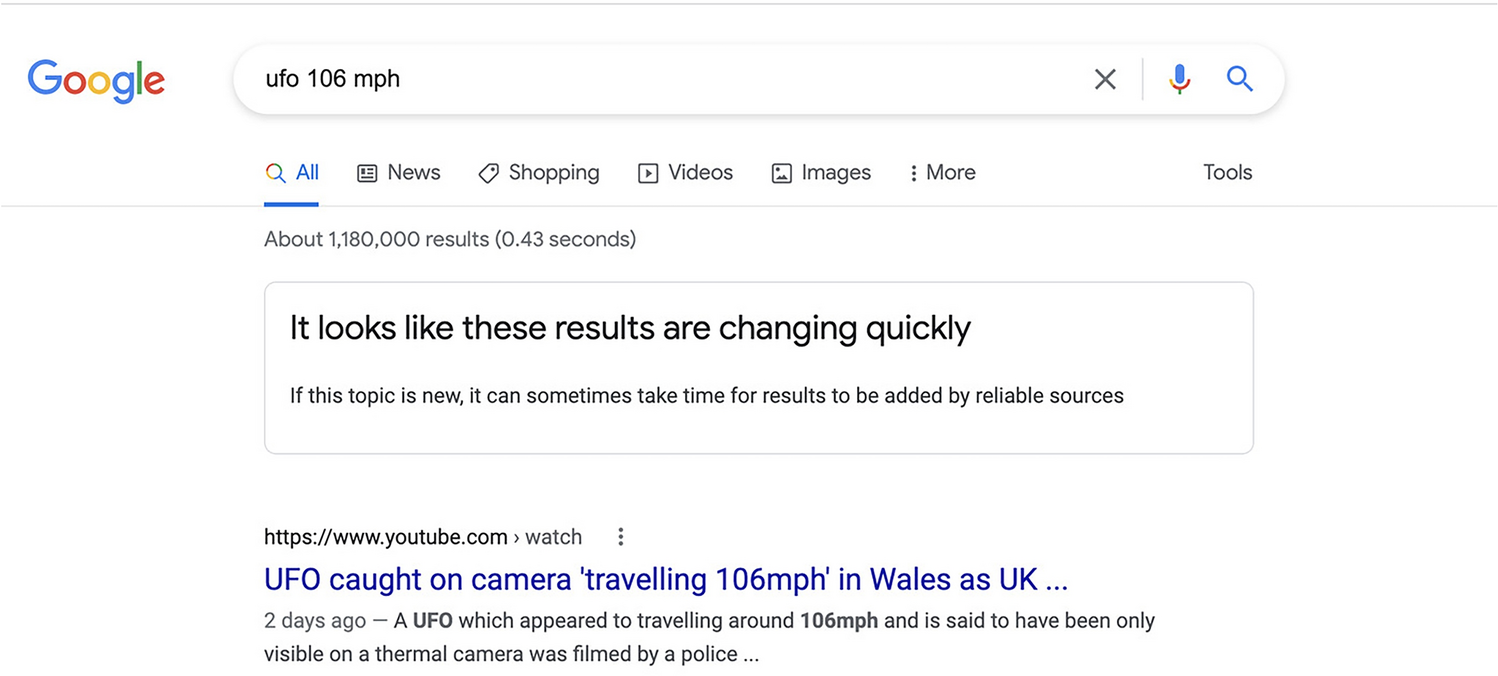This screenshot has height=676, width=1498.
Task: Click the Videos play icon
Action: pyautogui.click(x=648, y=173)
